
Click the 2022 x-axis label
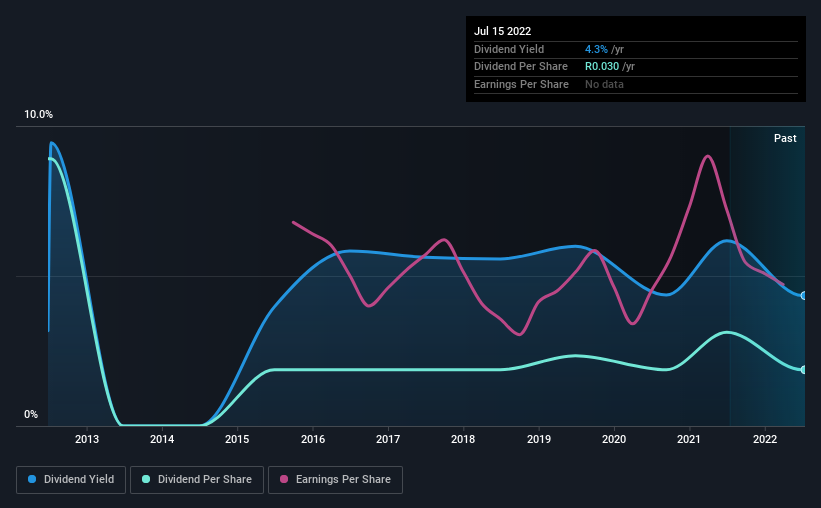[x=765, y=439]
